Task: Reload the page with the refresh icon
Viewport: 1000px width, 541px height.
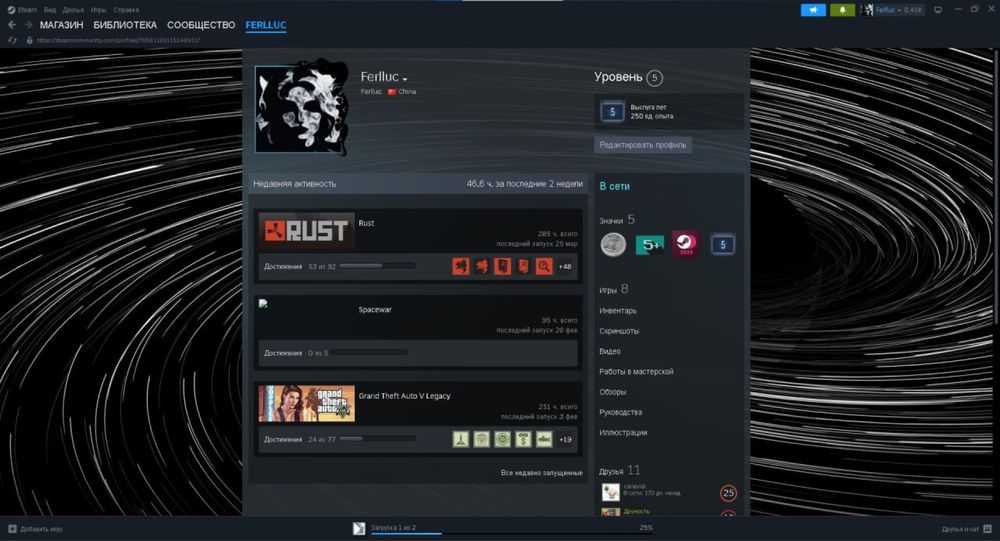Action: (x=12, y=40)
